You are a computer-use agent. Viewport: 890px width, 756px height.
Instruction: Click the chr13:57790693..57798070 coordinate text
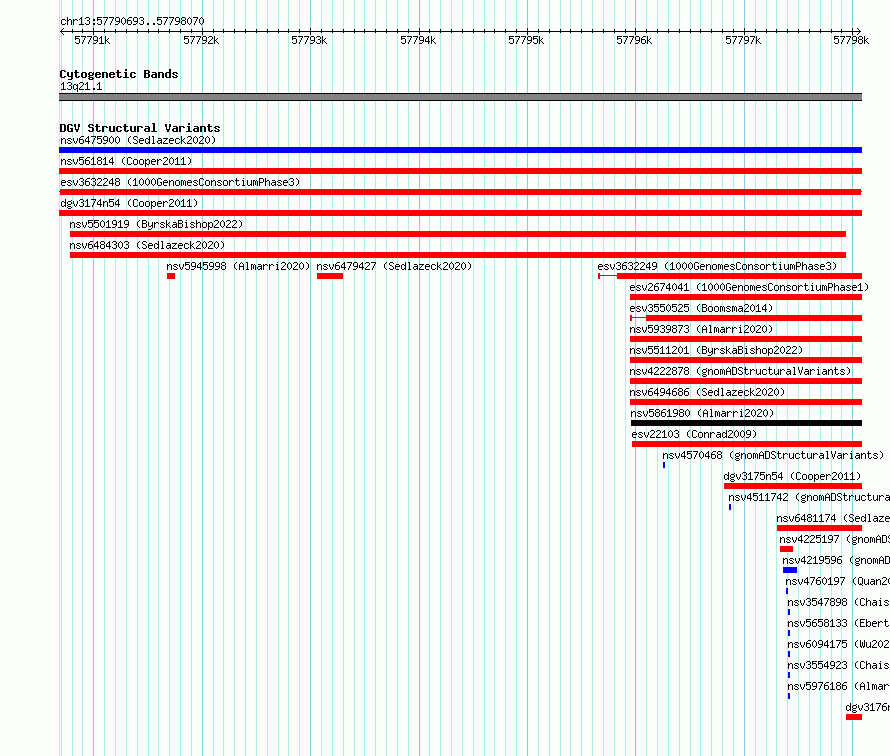[132, 21]
